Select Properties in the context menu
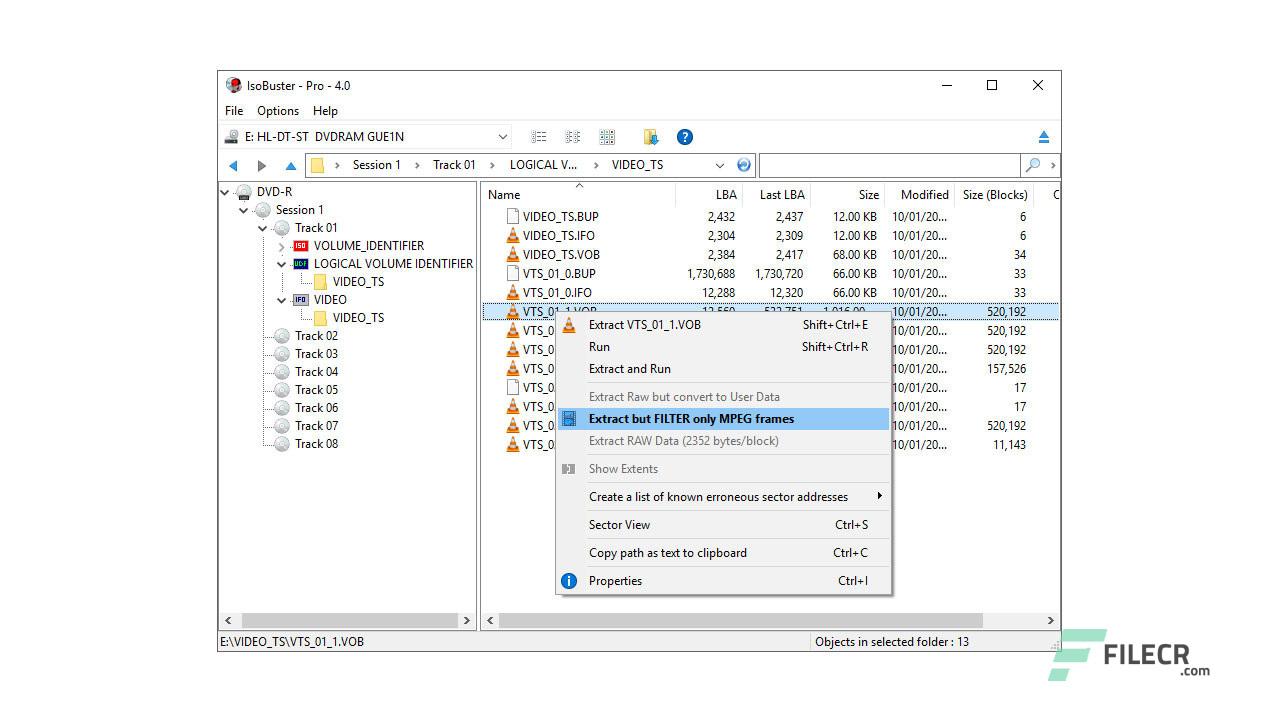This screenshot has width=1280, height=720. [x=615, y=581]
